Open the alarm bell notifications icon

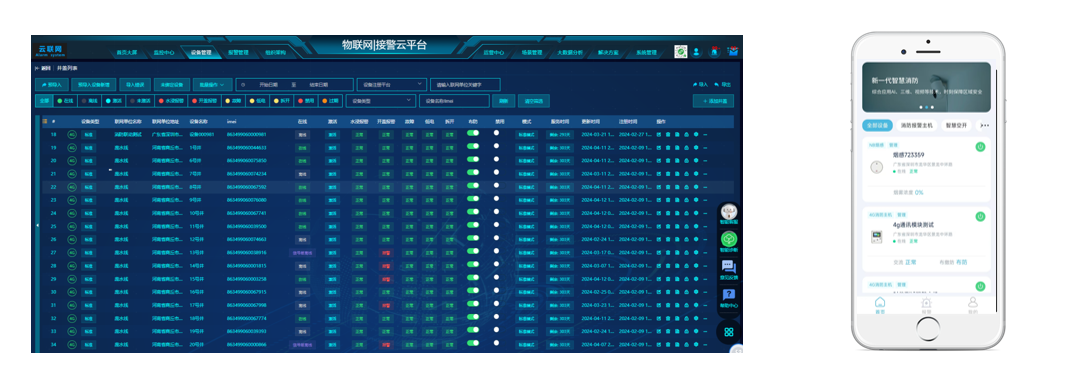click(x=714, y=52)
